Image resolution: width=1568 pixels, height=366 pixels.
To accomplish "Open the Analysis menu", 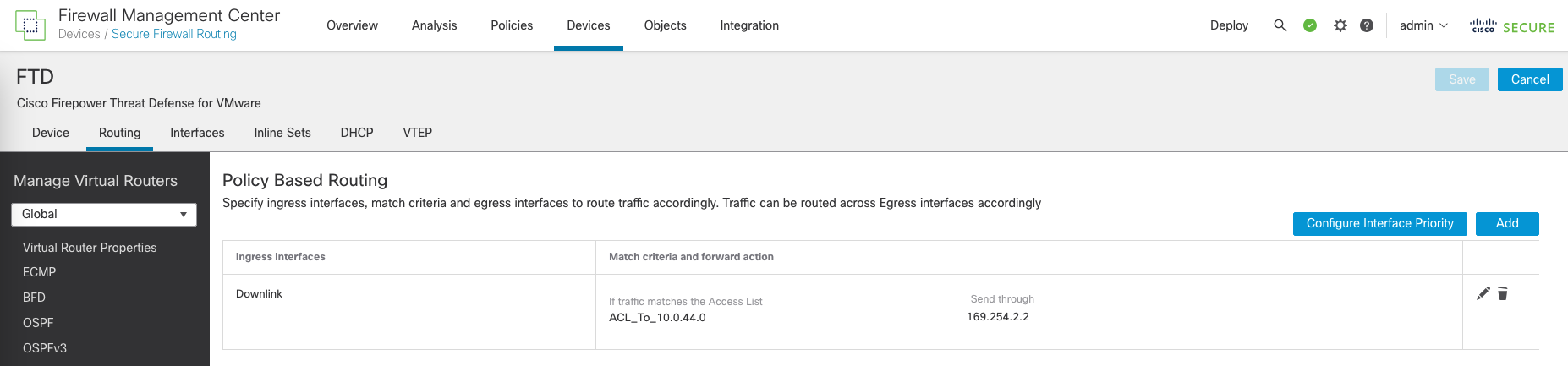I will pos(434,25).
